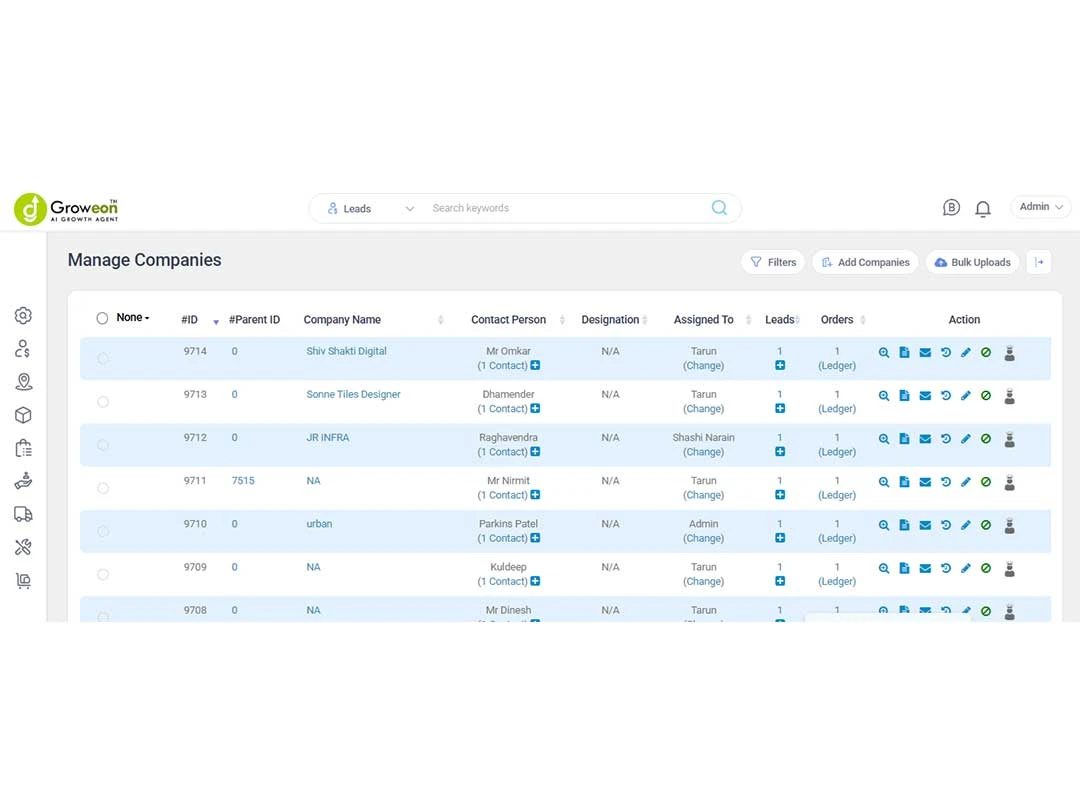Select the radio button for row 9712
Screen dimensions: 1080x810
click(103, 445)
